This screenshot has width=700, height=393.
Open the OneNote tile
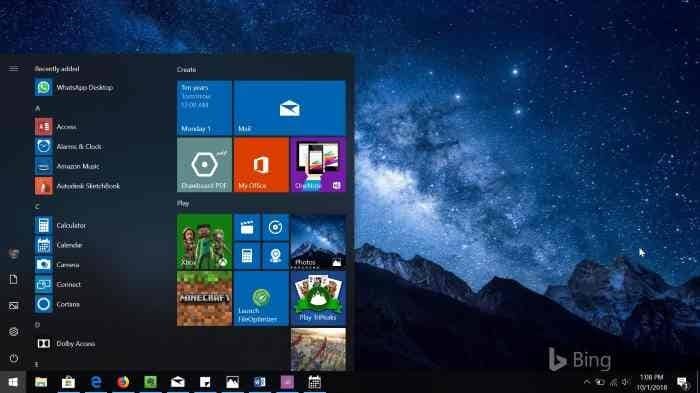coord(318,165)
